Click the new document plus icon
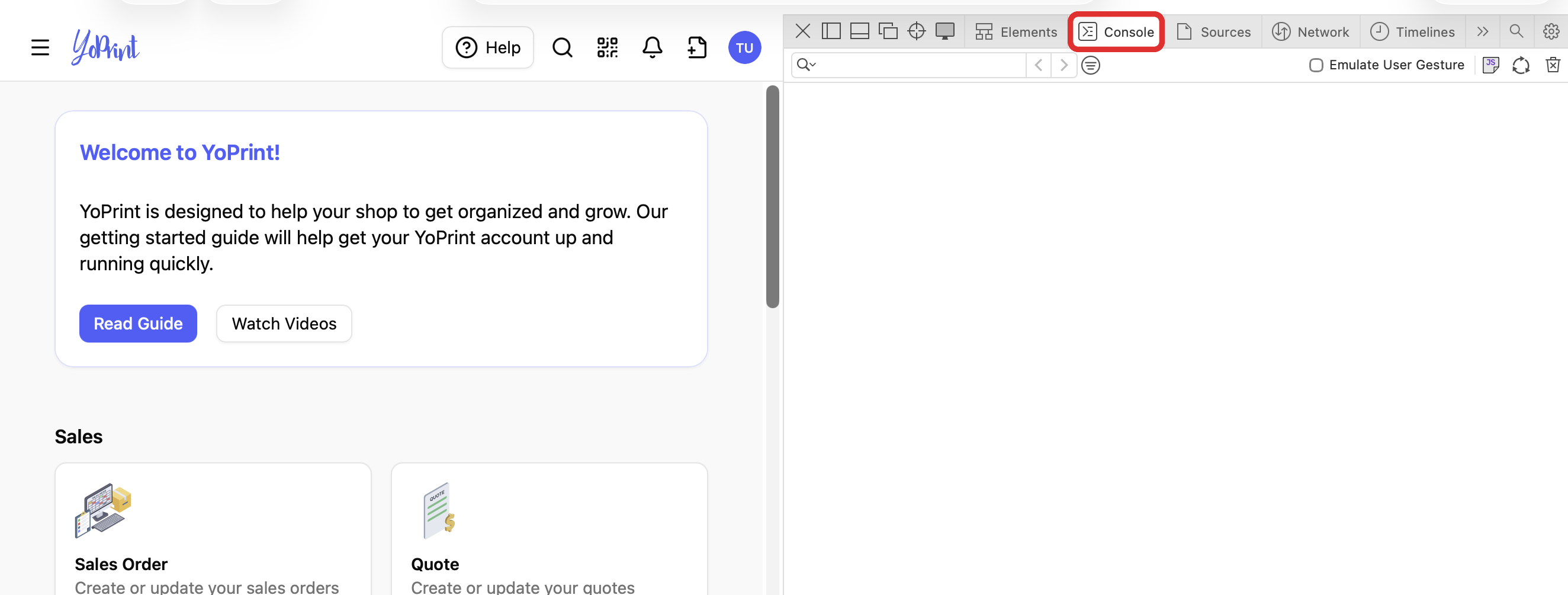 (x=697, y=47)
